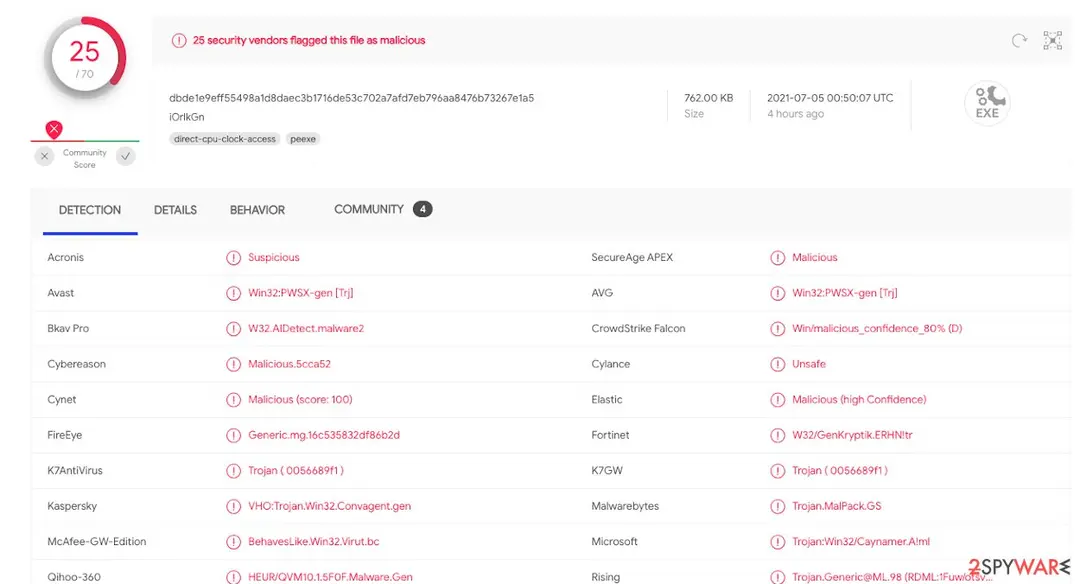Click the warning icon in Acronis row

[x=233, y=258]
